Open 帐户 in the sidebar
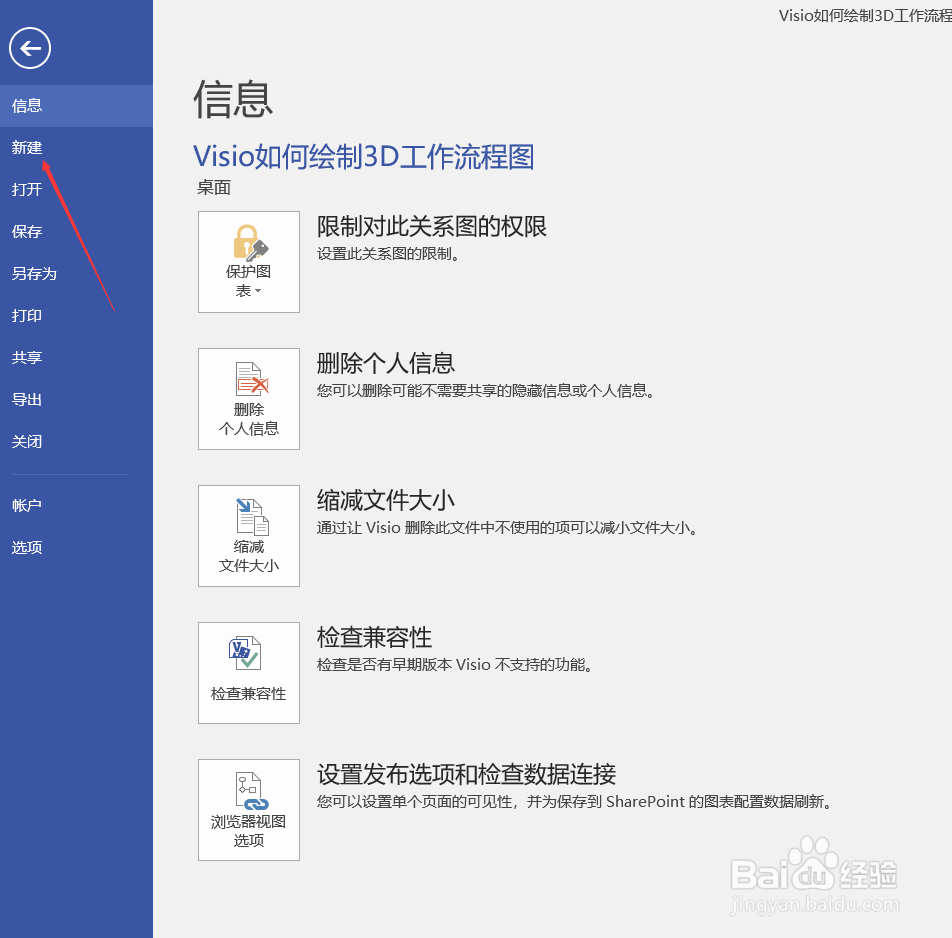 coord(76,505)
